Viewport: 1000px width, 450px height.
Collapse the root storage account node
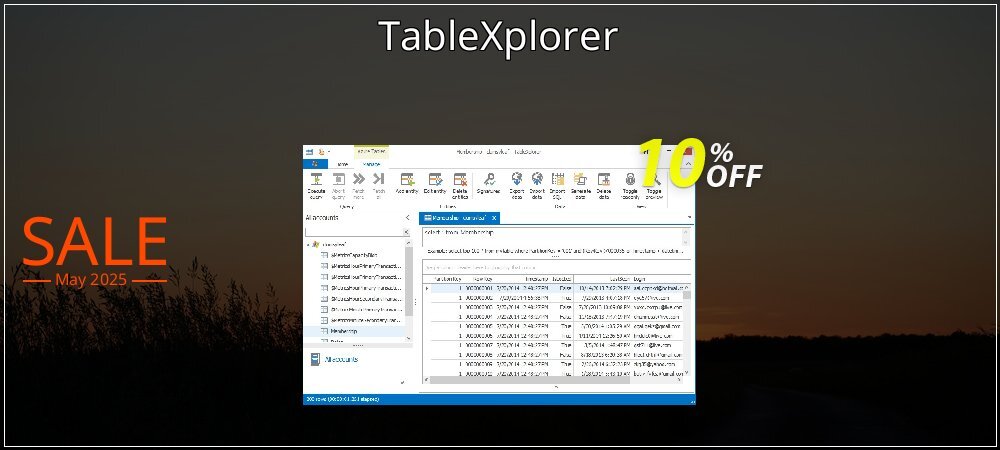(x=309, y=244)
